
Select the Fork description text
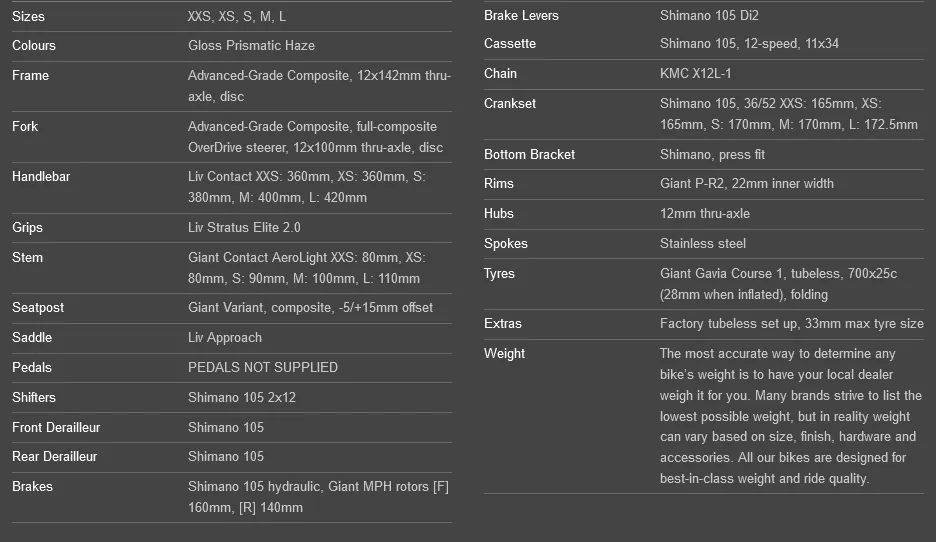tap(315, 137)
